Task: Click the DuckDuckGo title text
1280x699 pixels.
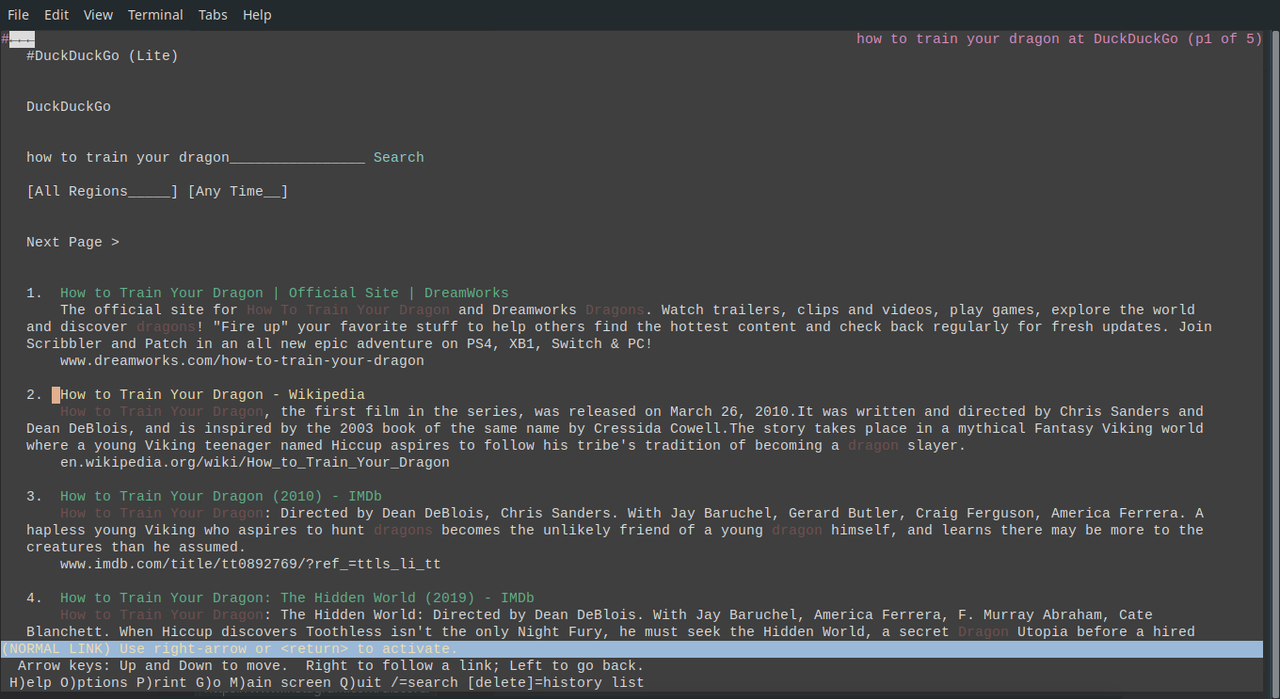Action: click(x=68, y=107)
